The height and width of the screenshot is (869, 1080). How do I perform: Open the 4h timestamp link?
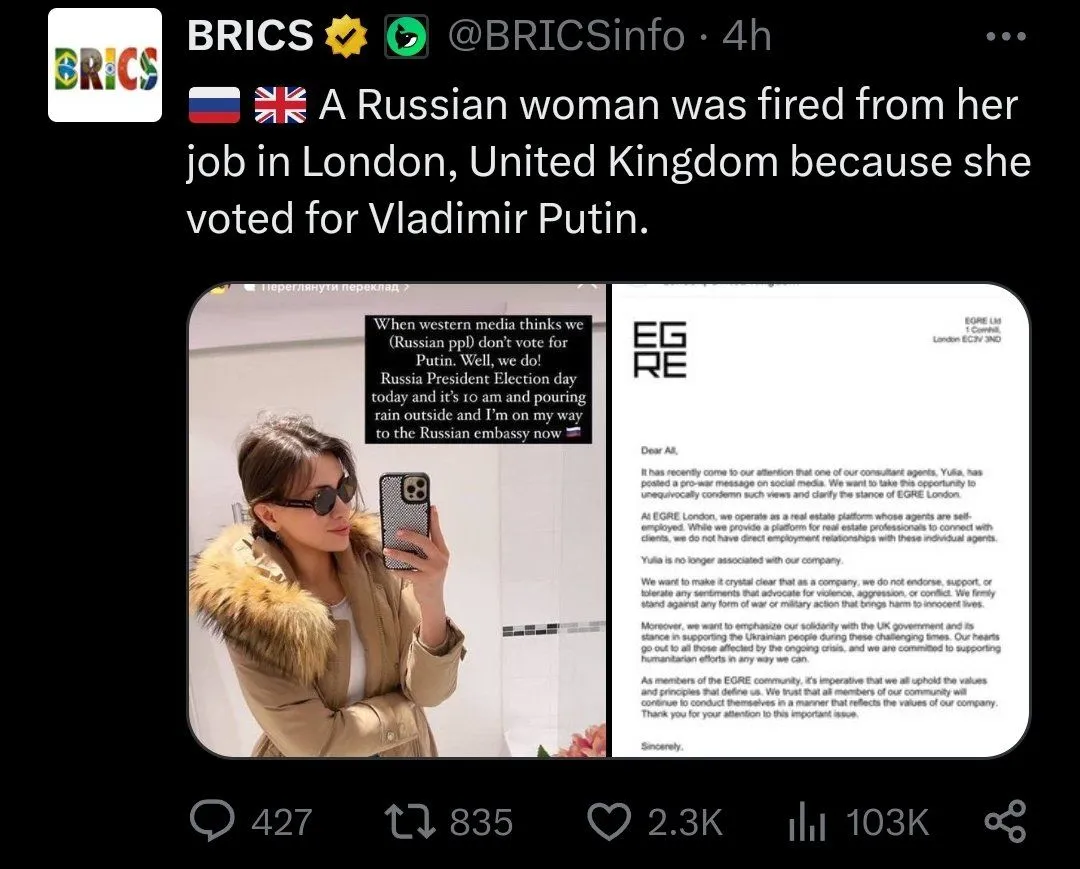point(746,37)
